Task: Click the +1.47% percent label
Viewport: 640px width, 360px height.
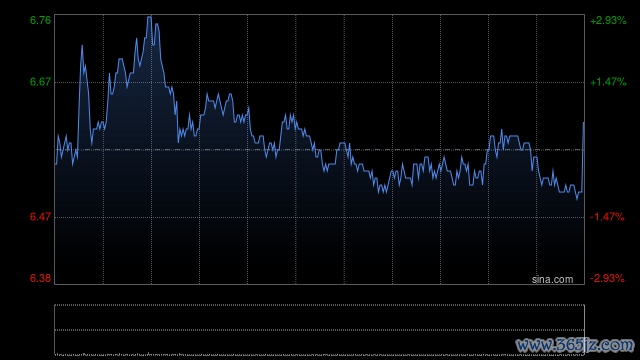Action: (608, 82)
